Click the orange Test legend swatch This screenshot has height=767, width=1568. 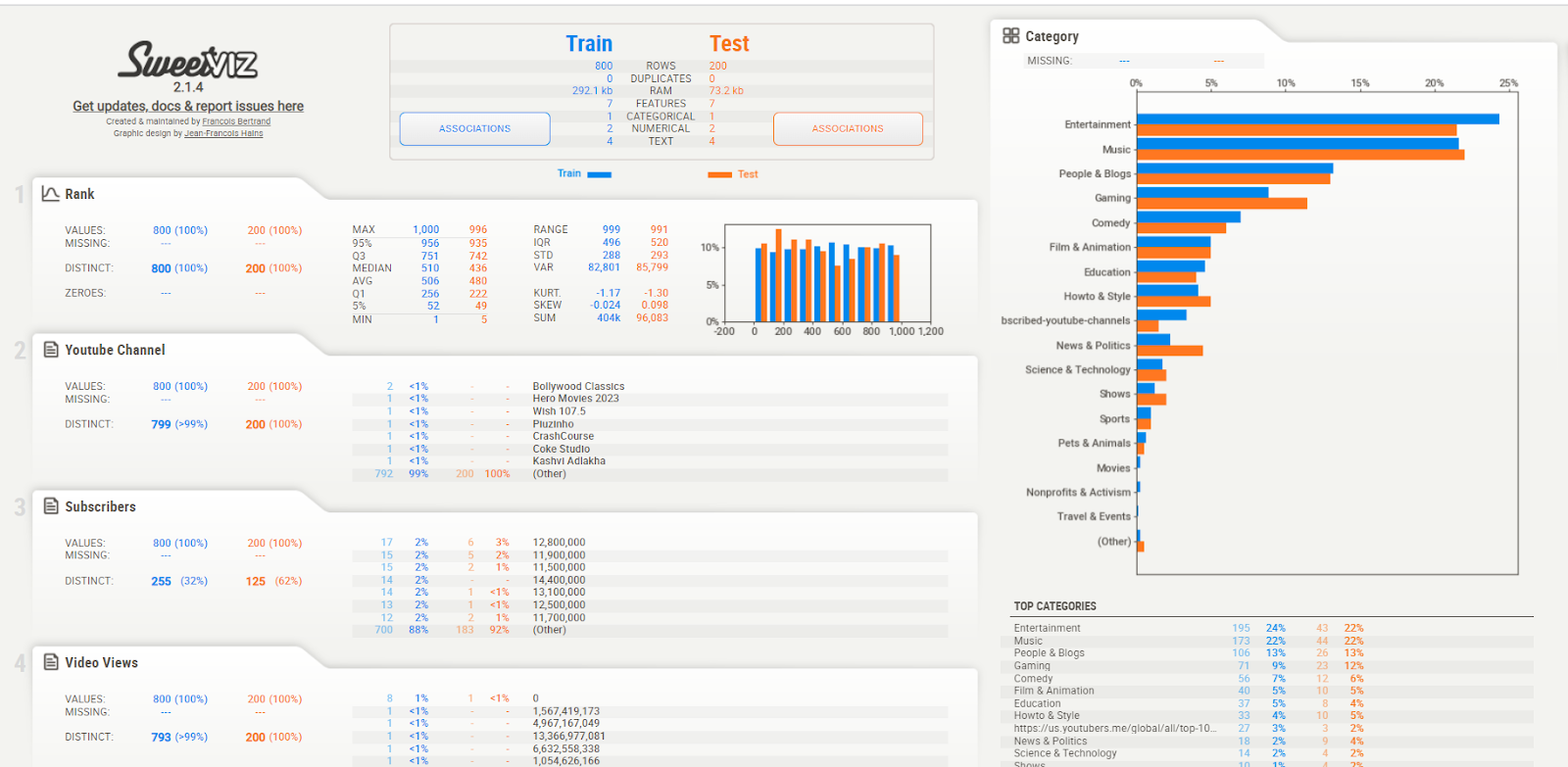[x=720, y=174]
